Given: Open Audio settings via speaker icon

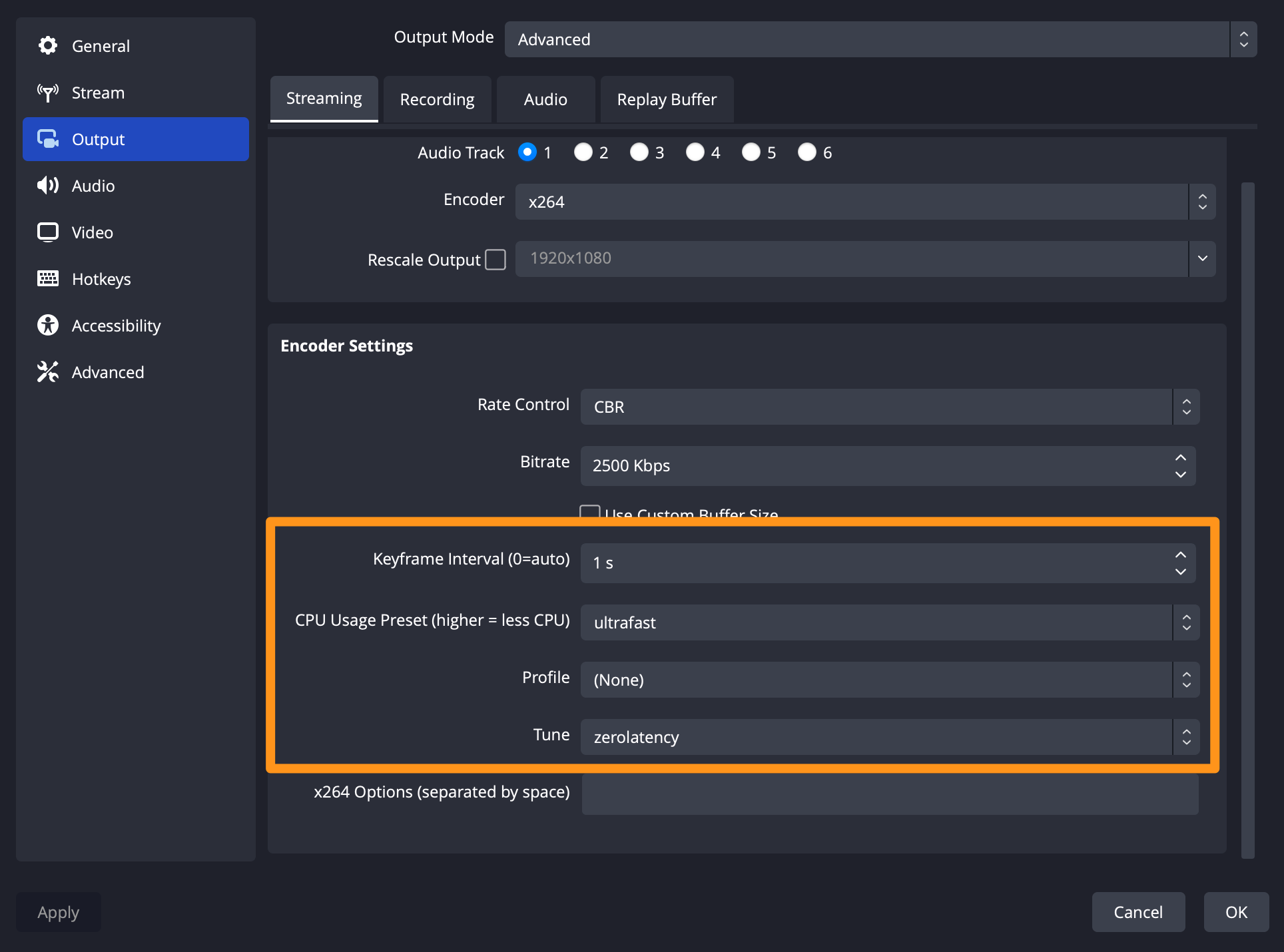Looking at the screenshot, I should coord(48,186).
